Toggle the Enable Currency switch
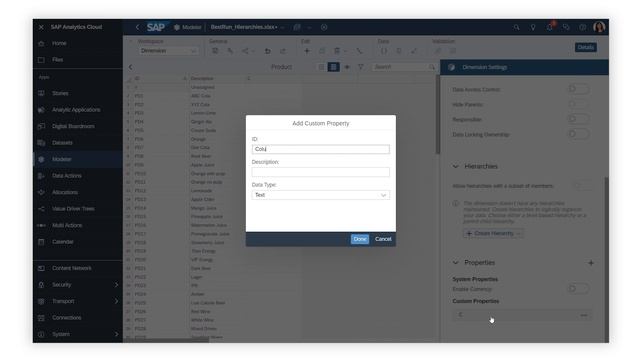 click(x=579, y=289)
